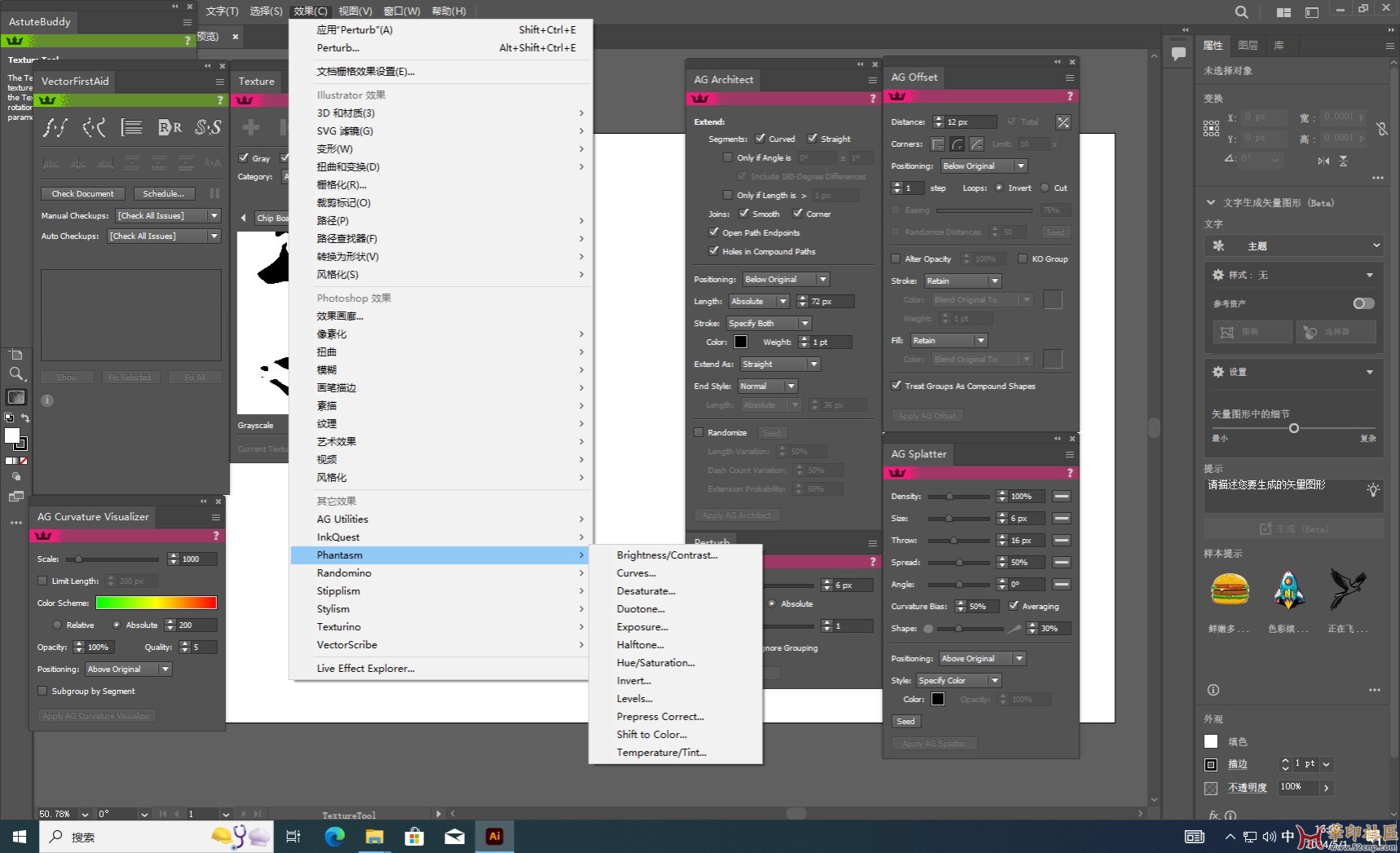The width and height of the screenshot is (1400, 853).
Task: Click the reference point grid icon
Action: (1212, 128)
